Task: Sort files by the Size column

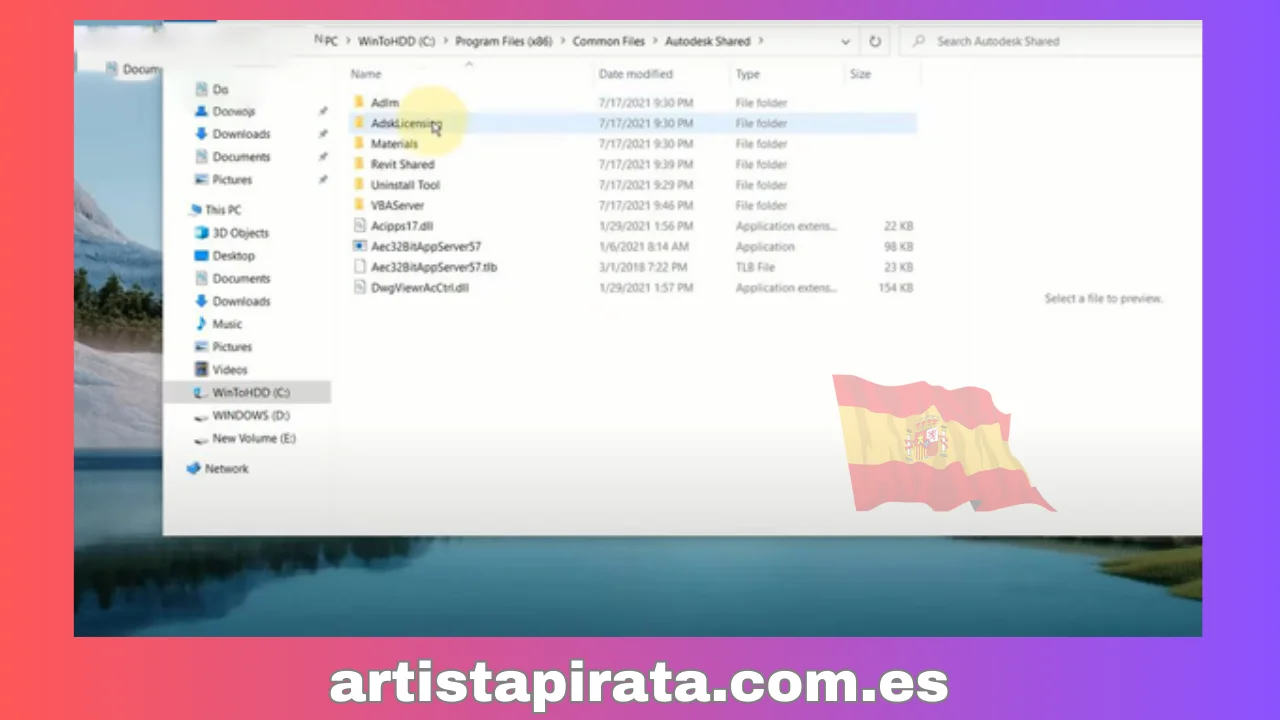Action: 860,74
